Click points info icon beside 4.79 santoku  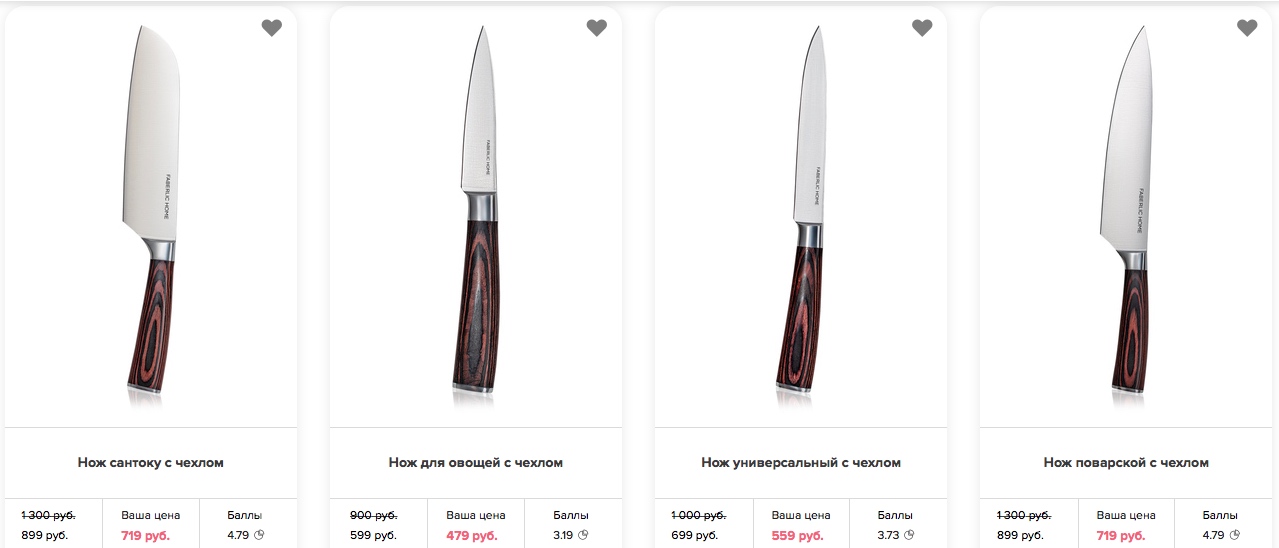point(259,535)
